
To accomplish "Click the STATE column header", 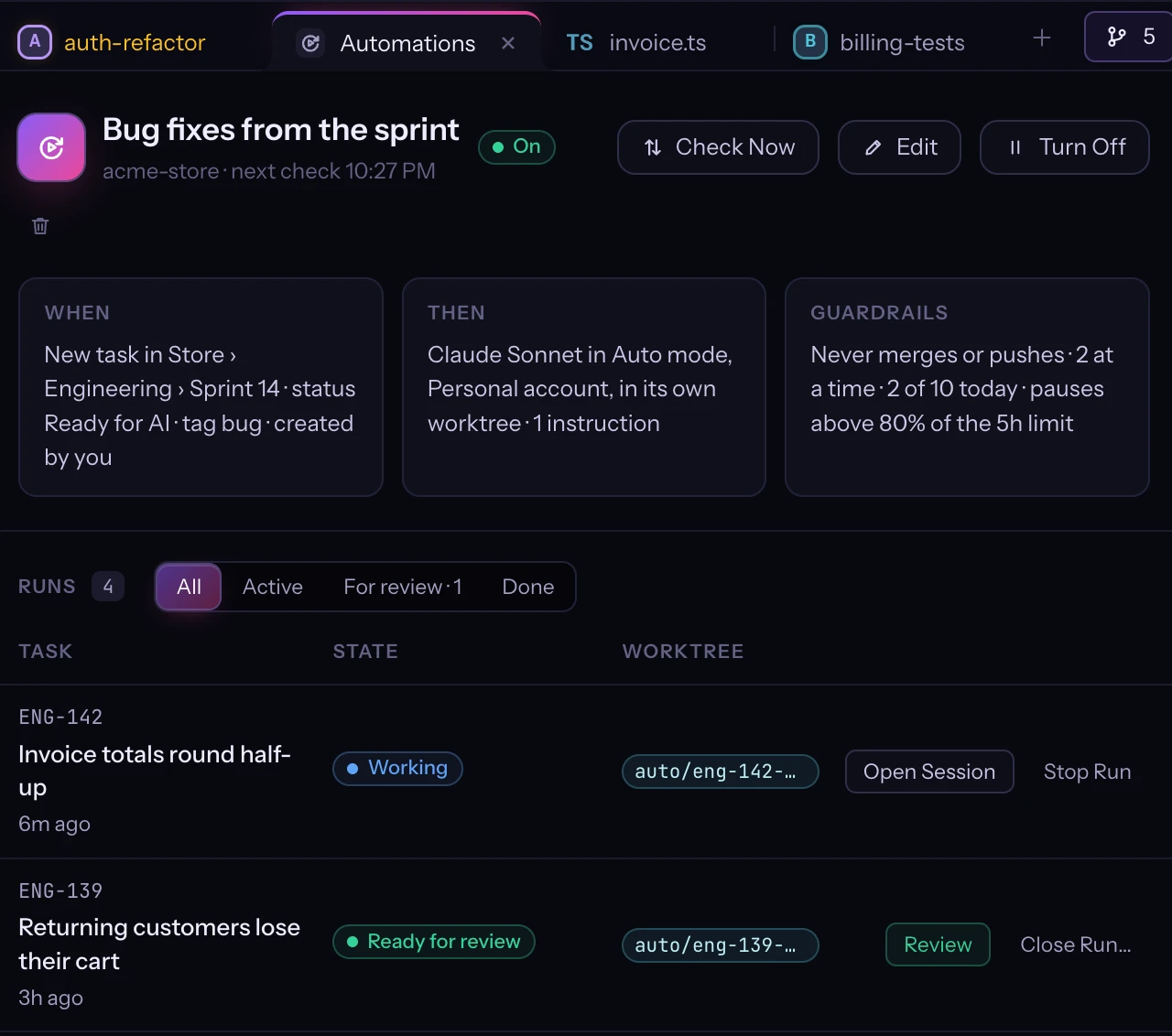I will 365,652.
